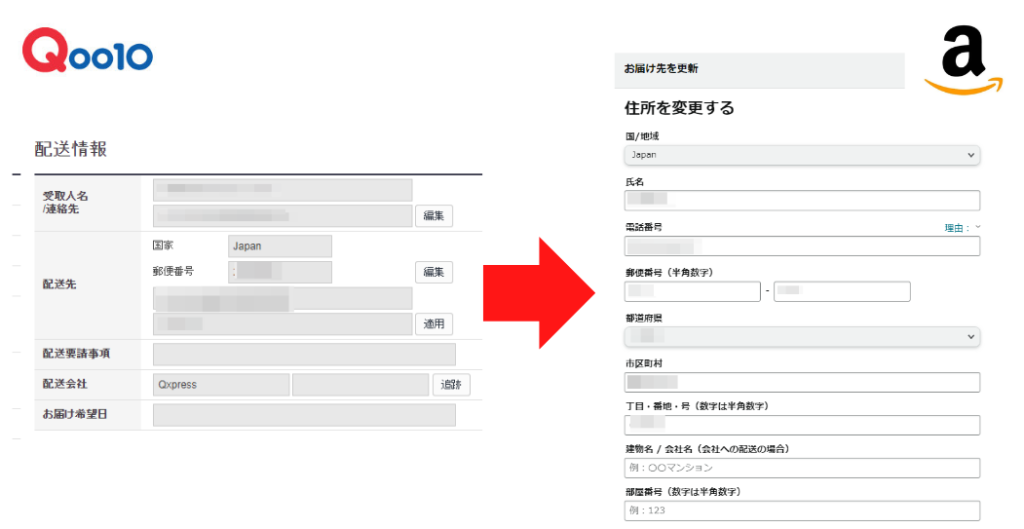Click 編集 button beside the 郵便番号 field
Image resolution: width=1024 pixels, height=529 pixels.
click(433, 272)
